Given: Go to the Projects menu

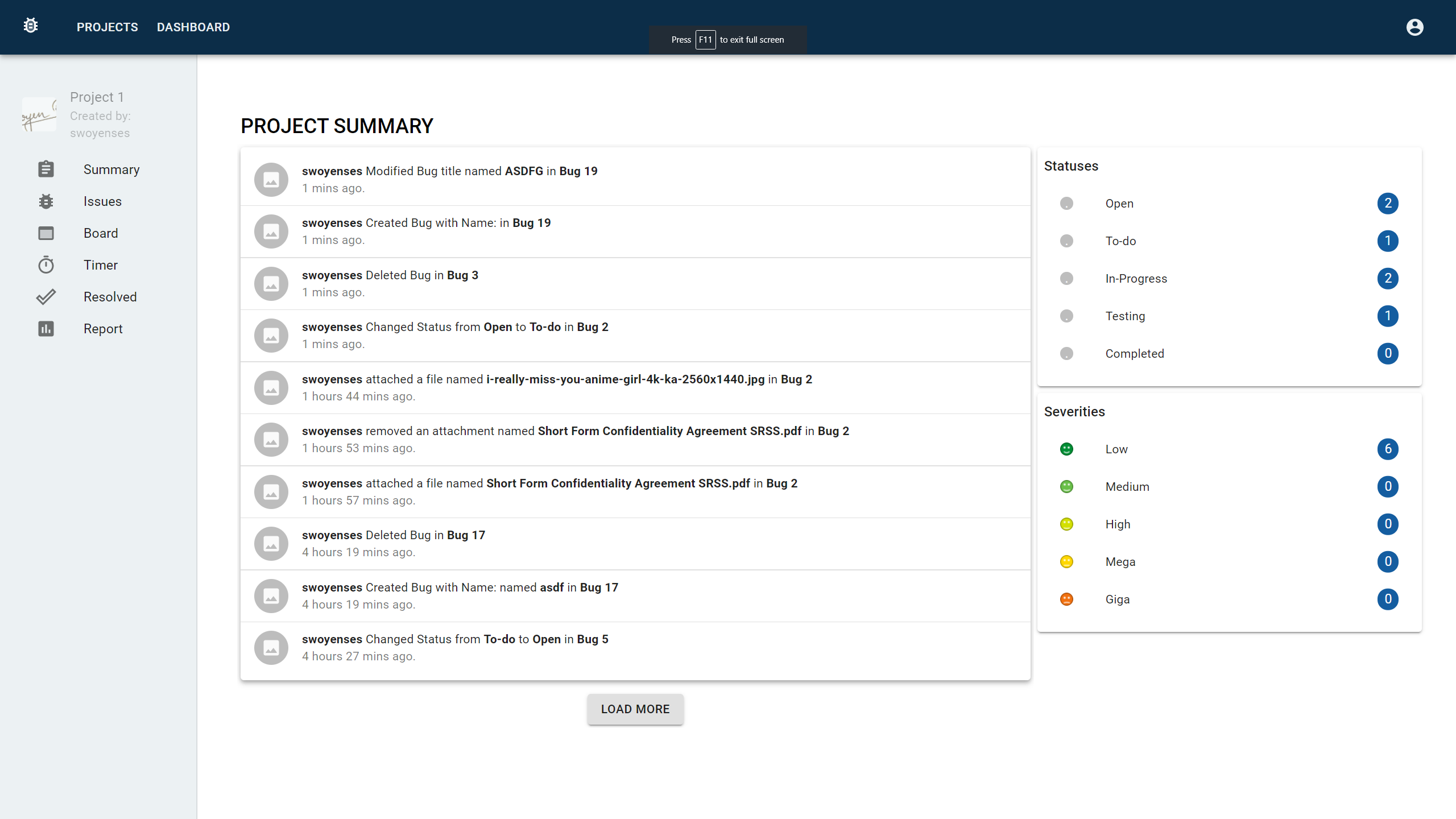Looking at the screenshot, I should click(x=107, y=27).
